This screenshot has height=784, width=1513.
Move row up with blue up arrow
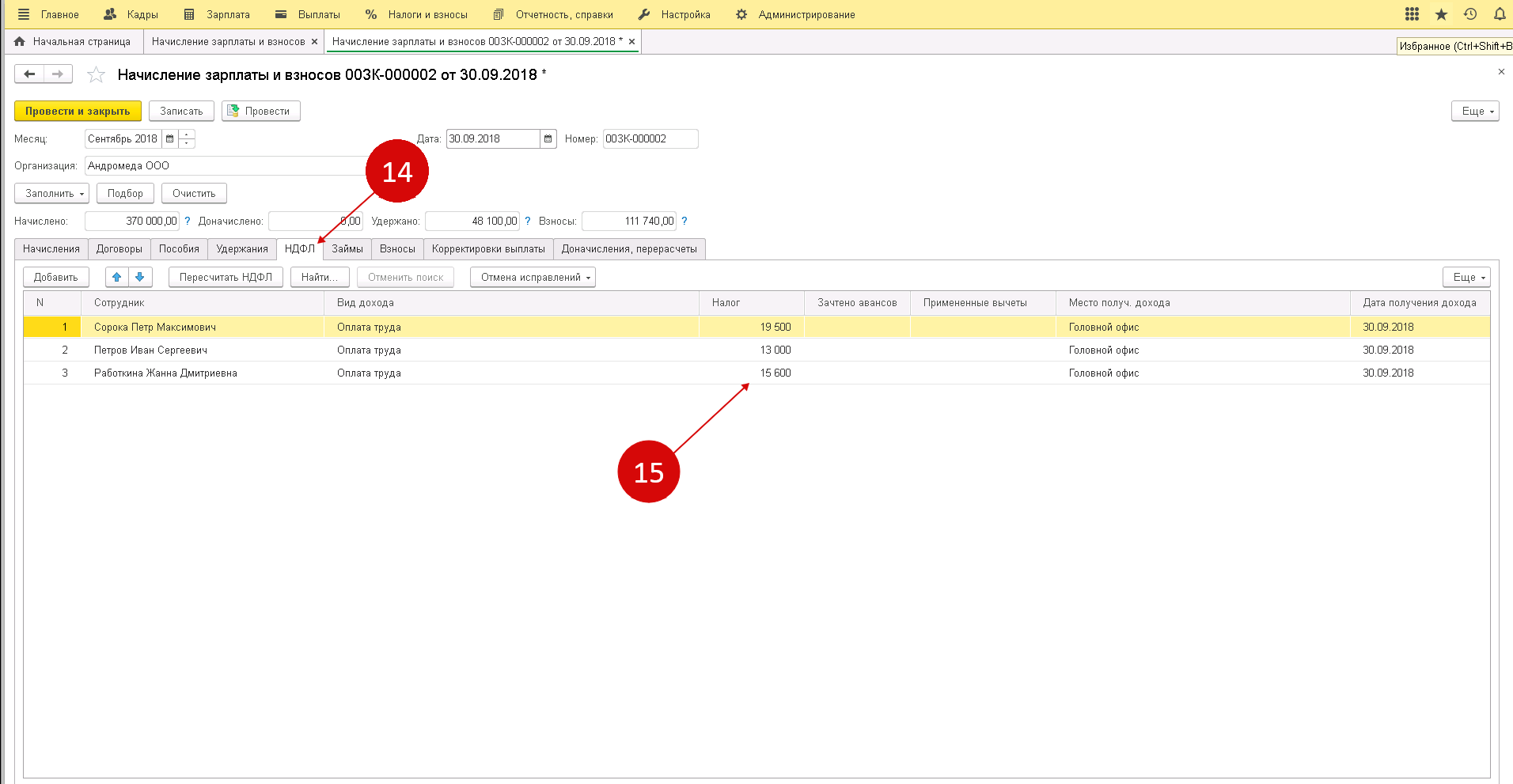(x=116, y=277)
